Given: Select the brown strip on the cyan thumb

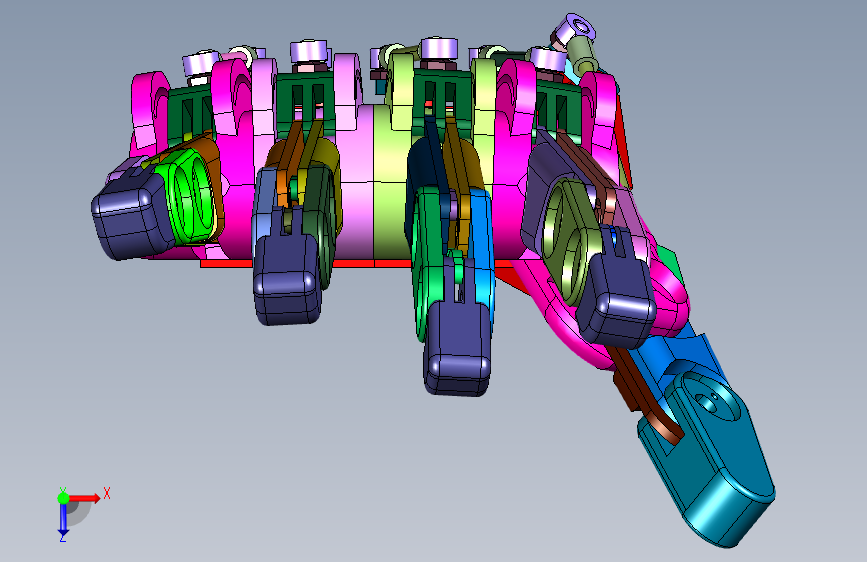Looking at the screenshot, I should tap(648, 394).
